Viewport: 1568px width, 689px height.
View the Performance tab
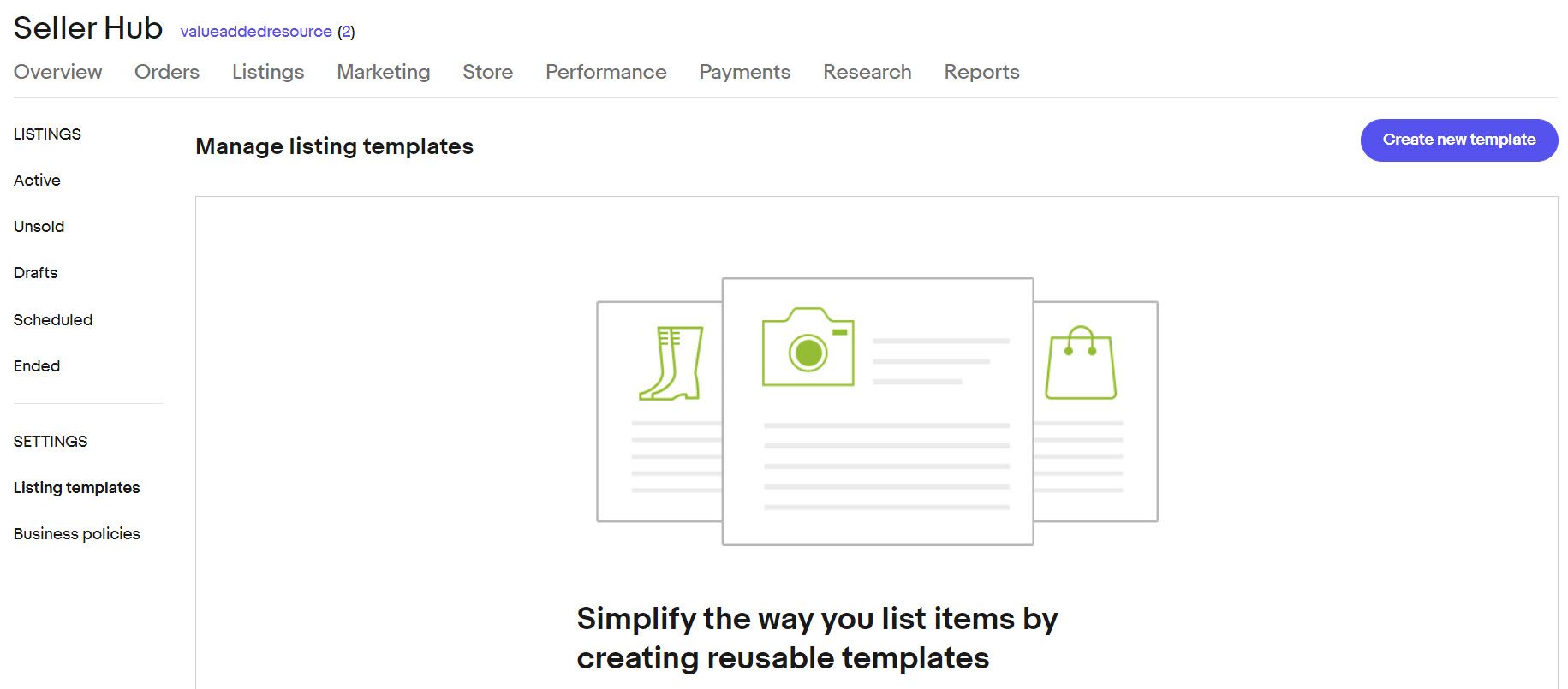(x=606, y=72)
